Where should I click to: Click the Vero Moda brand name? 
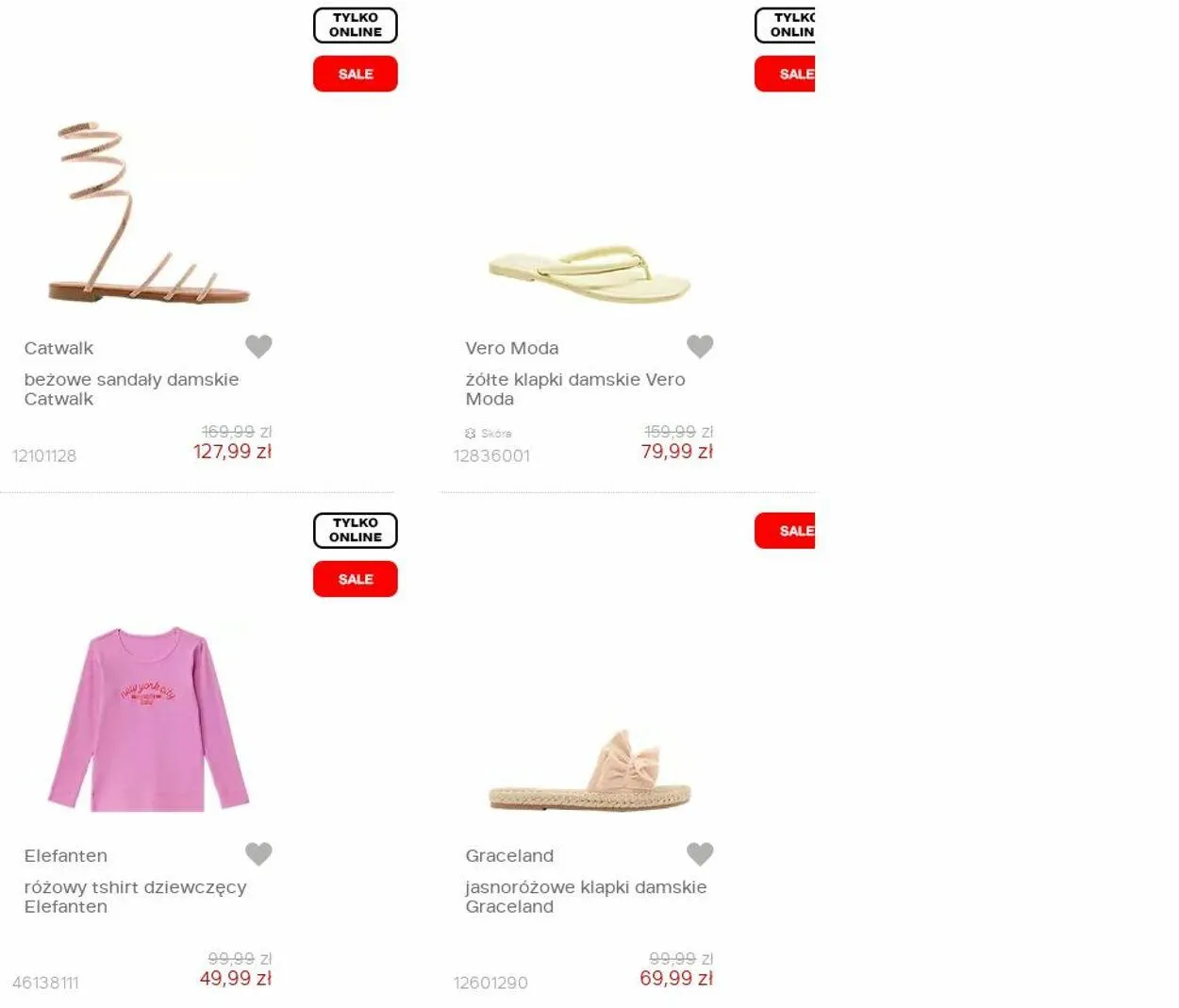(512, 348)
